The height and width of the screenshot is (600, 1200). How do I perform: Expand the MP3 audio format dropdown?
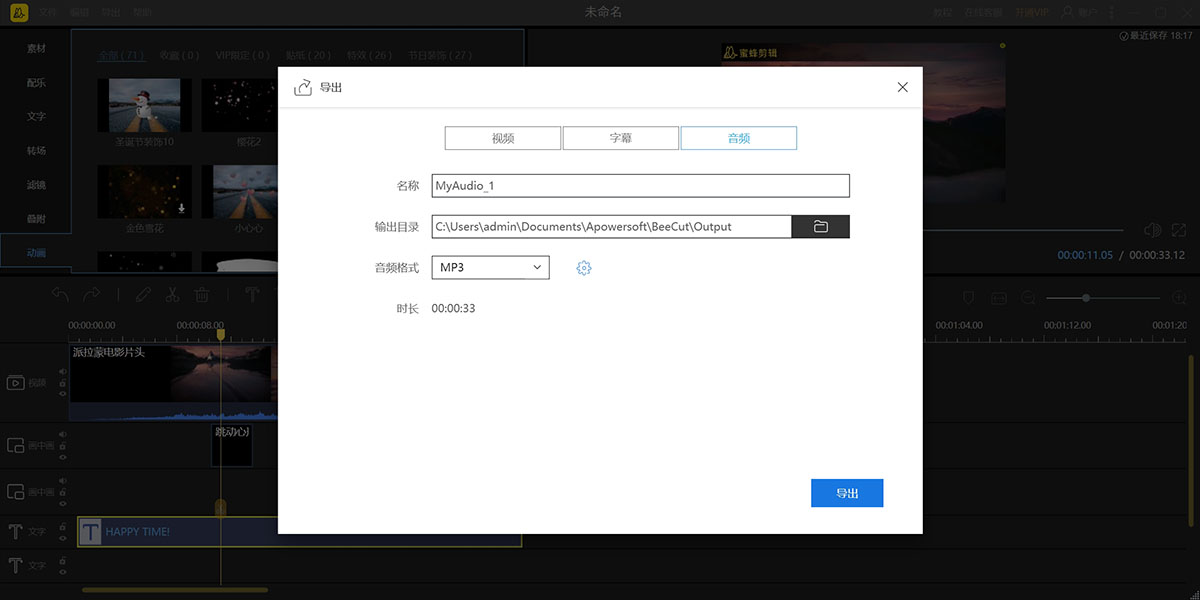490,268
